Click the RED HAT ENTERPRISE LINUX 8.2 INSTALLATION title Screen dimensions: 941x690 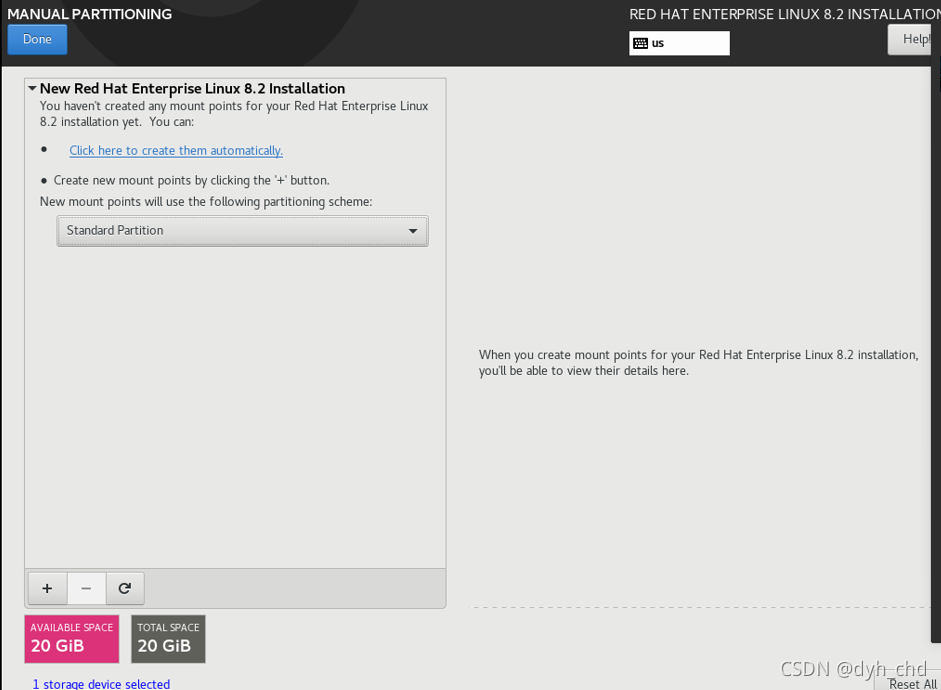pos(784,14)
